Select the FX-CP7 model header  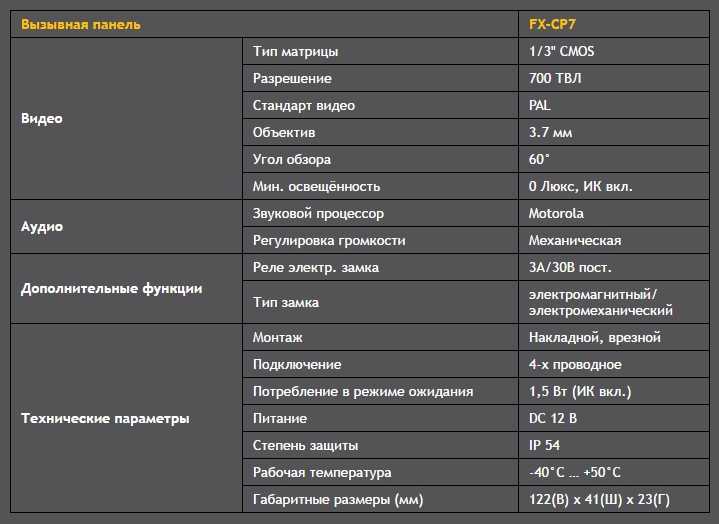(x=614, y=24)
